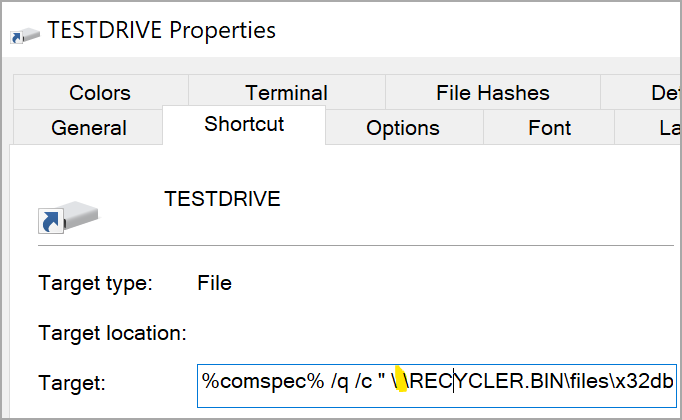Click the Target location: label
The width and height of the screenshot is (682, 420).
click(112, 333)
